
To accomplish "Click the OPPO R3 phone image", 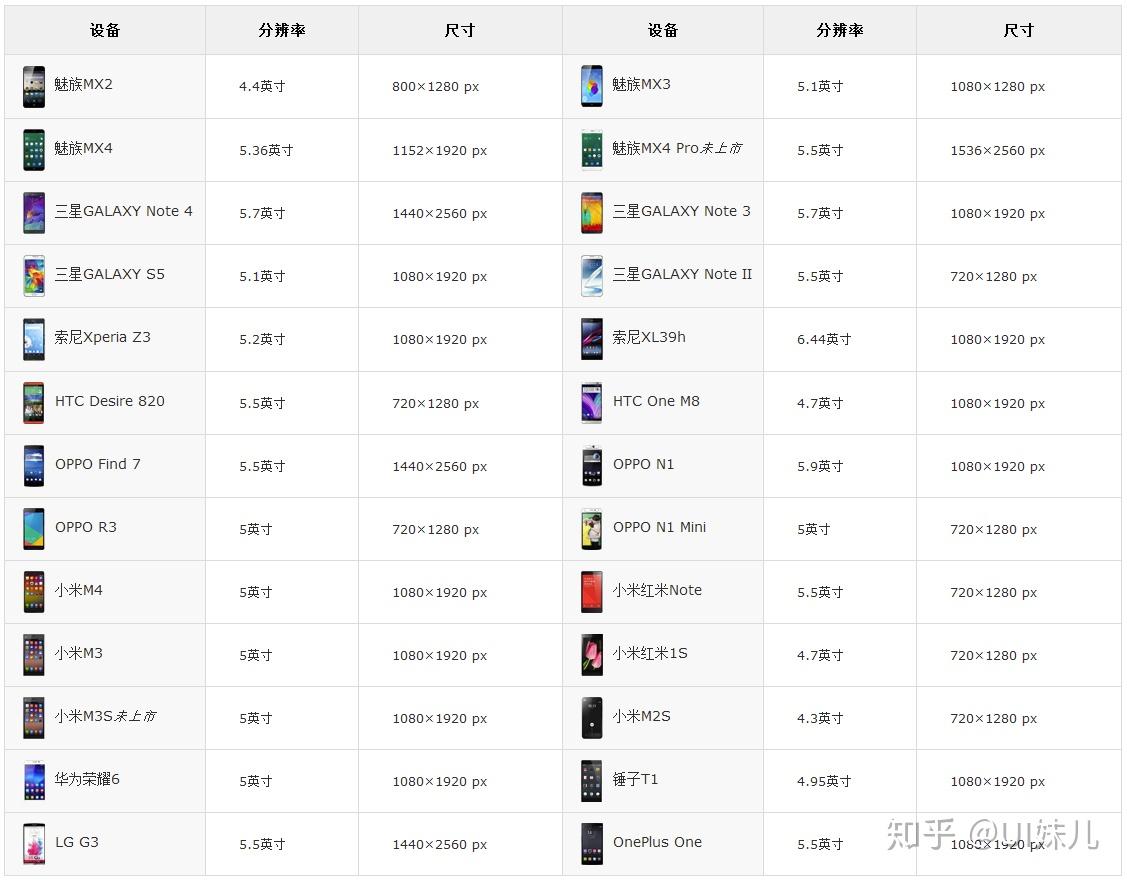I will 34,529.
